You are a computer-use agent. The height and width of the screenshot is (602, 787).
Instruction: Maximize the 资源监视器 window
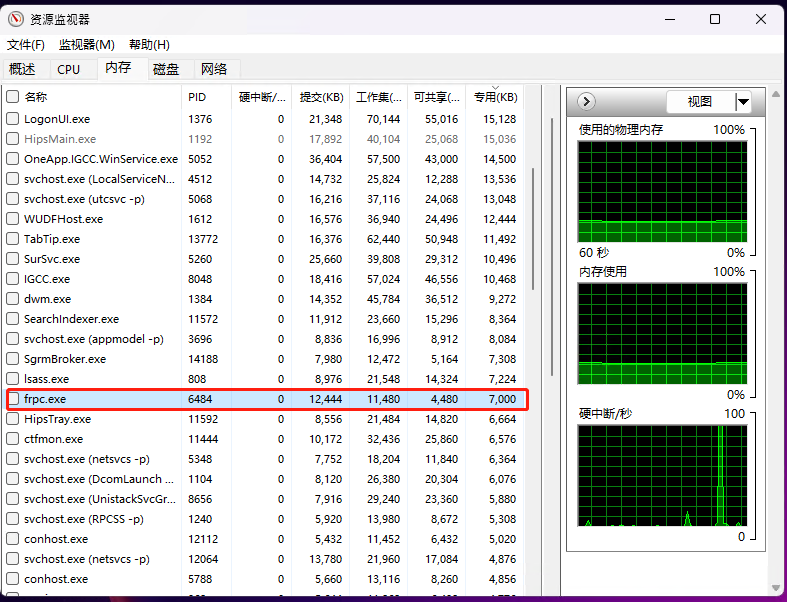click(x=715, y=19)
